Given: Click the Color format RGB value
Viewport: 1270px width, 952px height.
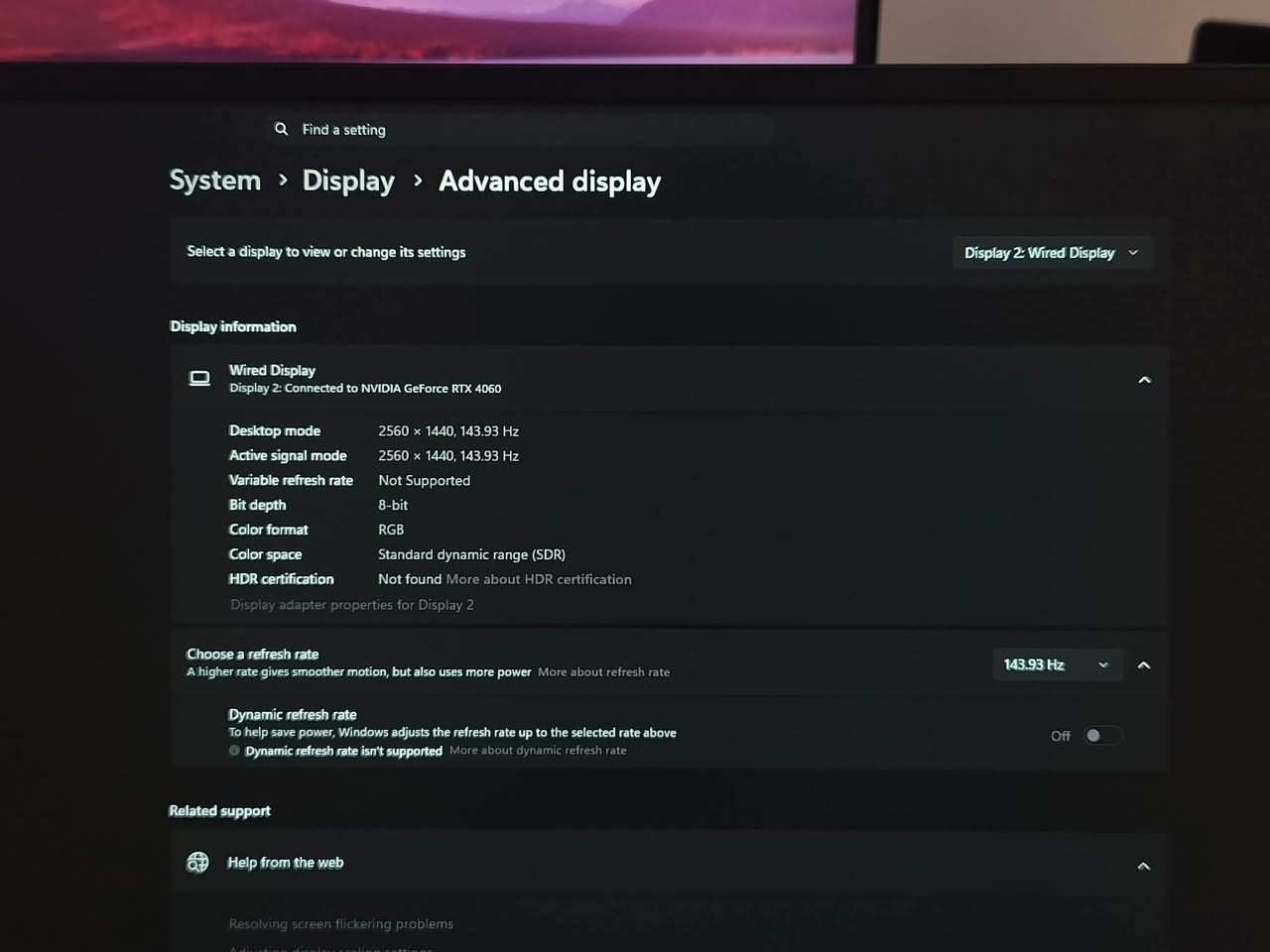Looking at the screenshot, I should [391, 530].
